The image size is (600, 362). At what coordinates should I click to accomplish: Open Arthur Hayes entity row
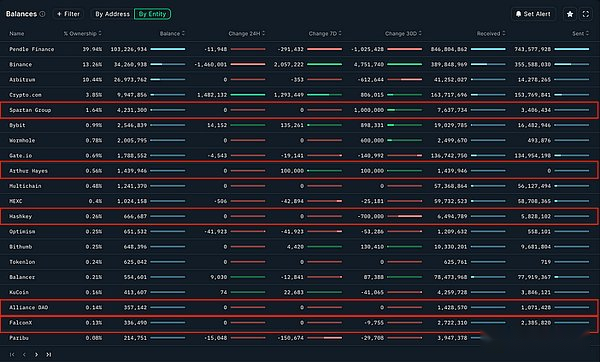click(299, 171)
